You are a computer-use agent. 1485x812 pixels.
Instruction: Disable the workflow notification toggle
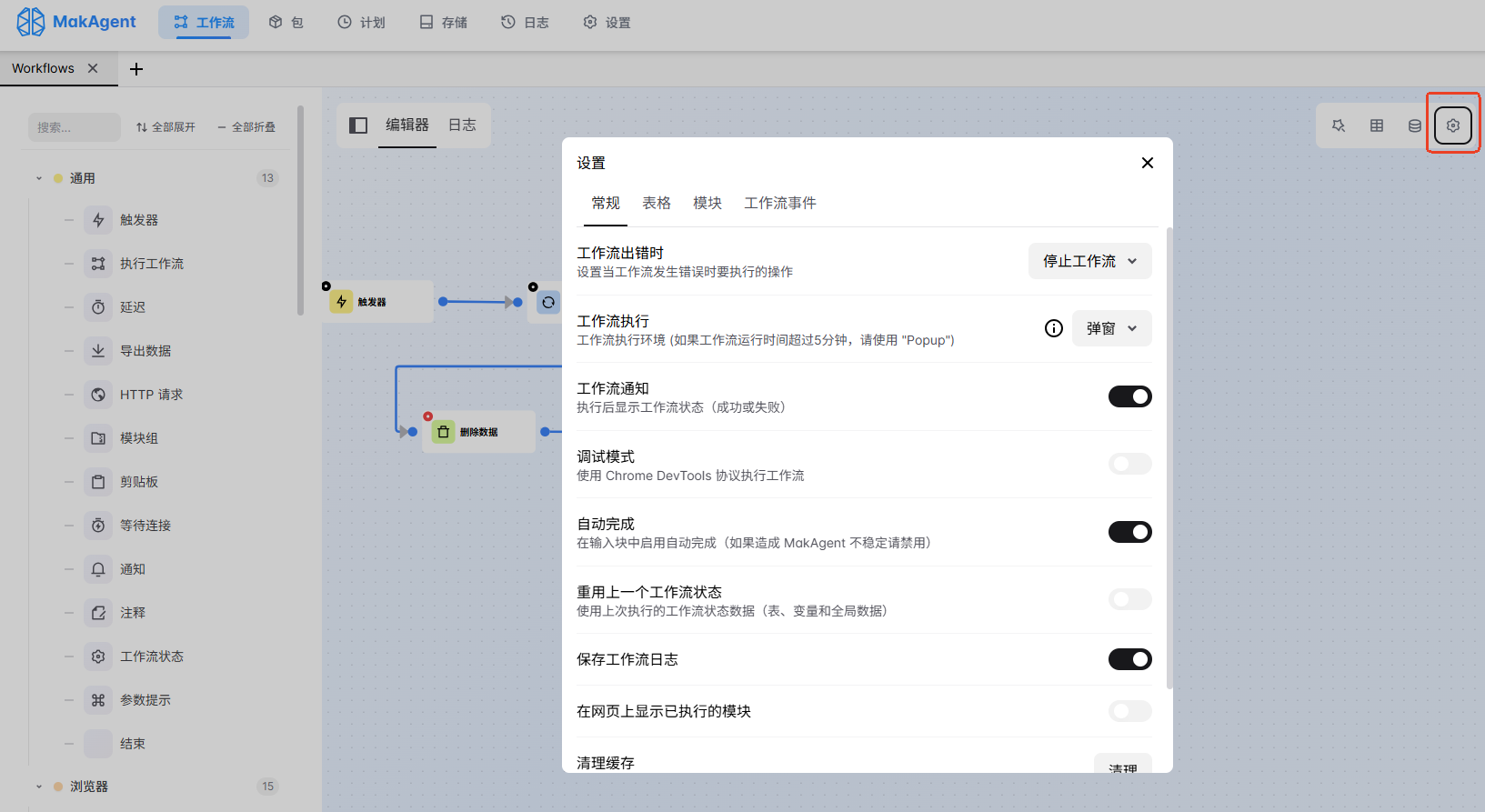[x=1129, y=396]
